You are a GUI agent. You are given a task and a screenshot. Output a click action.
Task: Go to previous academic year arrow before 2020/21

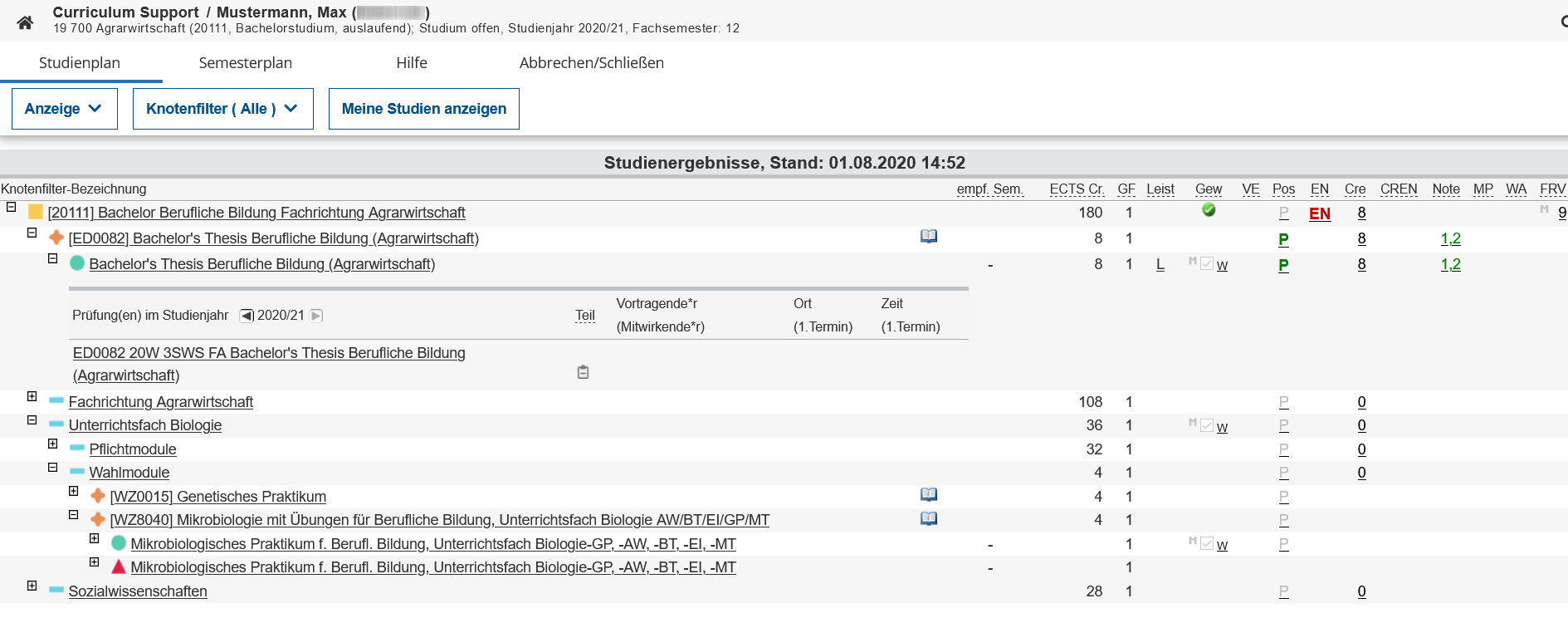[247, 316]
